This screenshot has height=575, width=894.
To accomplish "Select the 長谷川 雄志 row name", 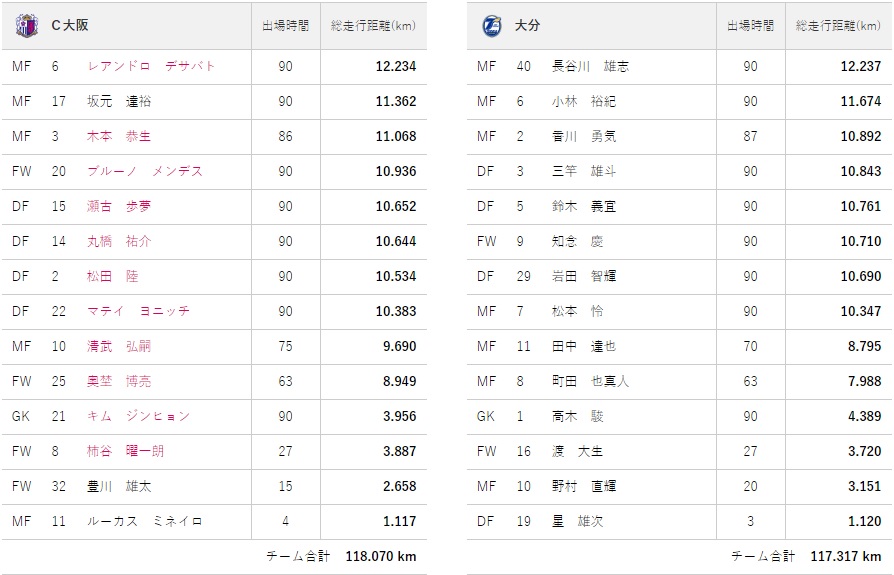I will (x=590, y=66).
